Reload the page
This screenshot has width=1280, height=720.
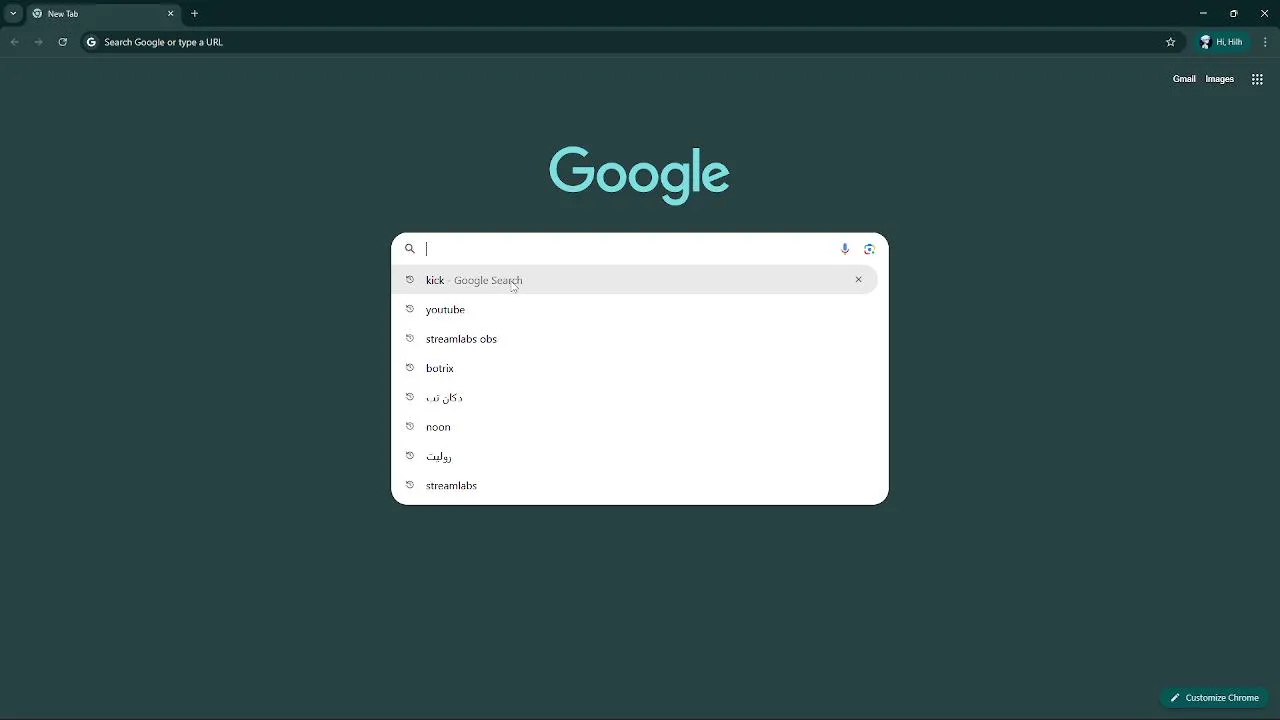[x=62, y=42]
